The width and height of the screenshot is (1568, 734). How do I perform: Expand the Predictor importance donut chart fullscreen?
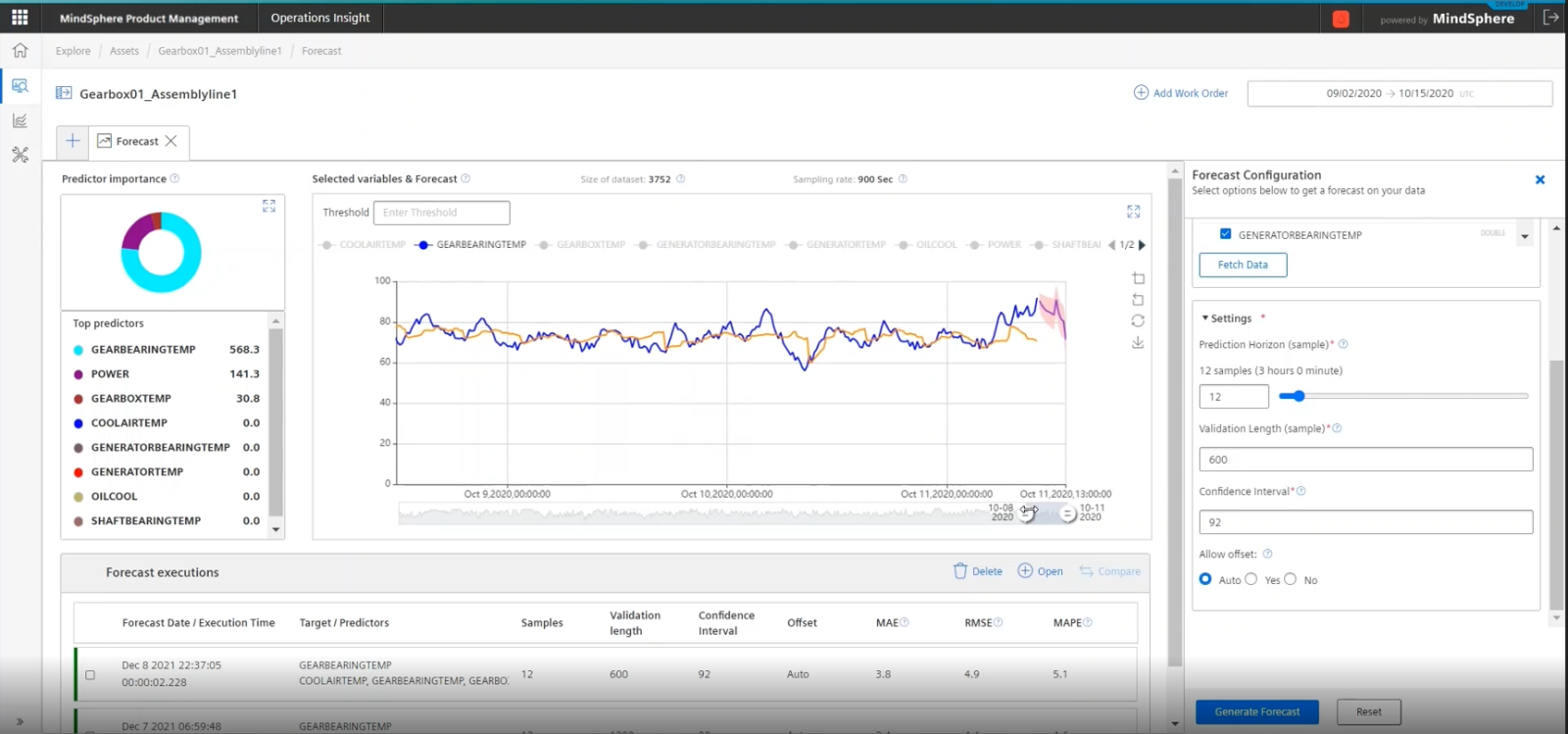pos(269,206)
